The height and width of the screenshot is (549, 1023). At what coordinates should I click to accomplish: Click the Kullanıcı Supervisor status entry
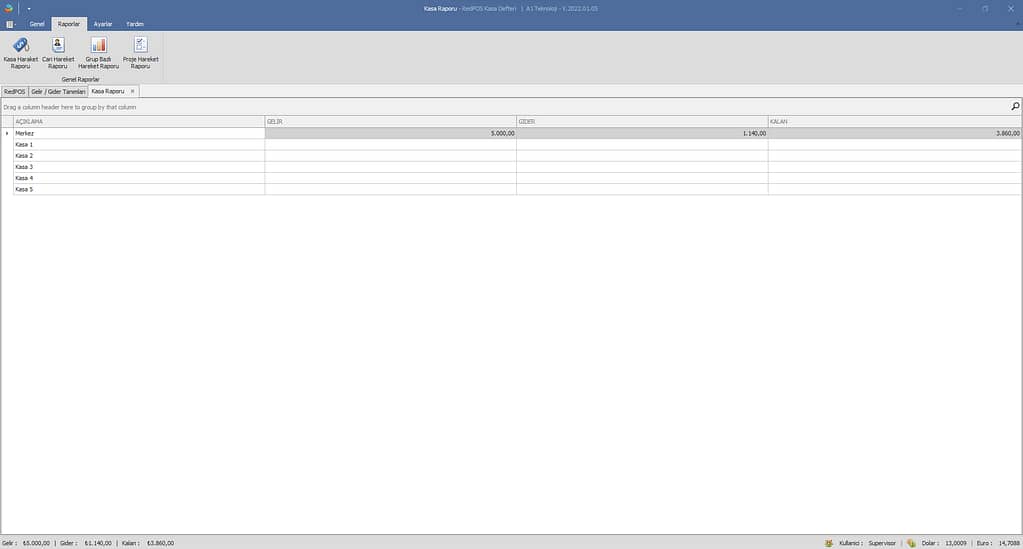[867, 543]
